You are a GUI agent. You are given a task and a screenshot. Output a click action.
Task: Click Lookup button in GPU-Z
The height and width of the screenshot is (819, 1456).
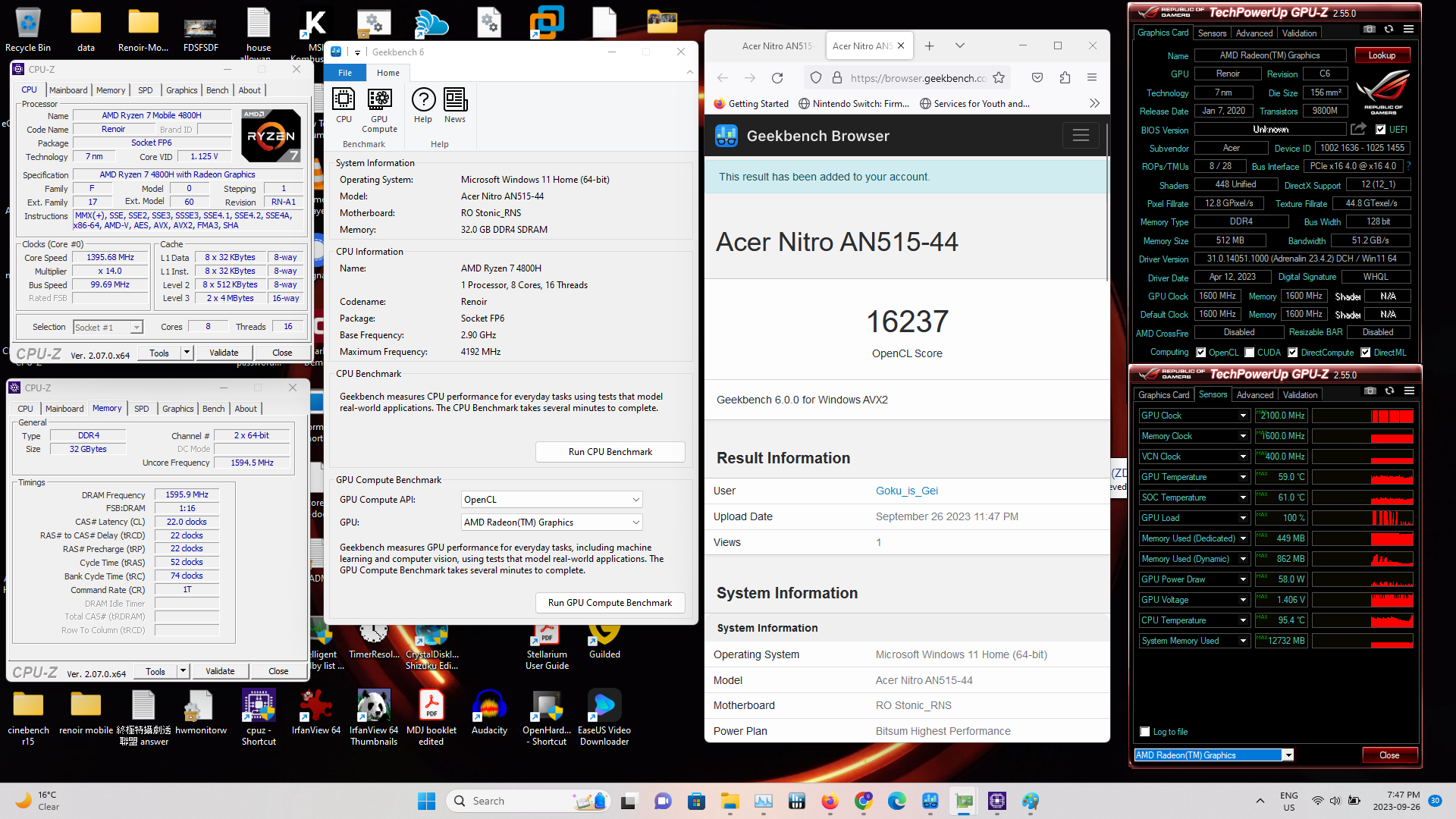coord(1382,55)
